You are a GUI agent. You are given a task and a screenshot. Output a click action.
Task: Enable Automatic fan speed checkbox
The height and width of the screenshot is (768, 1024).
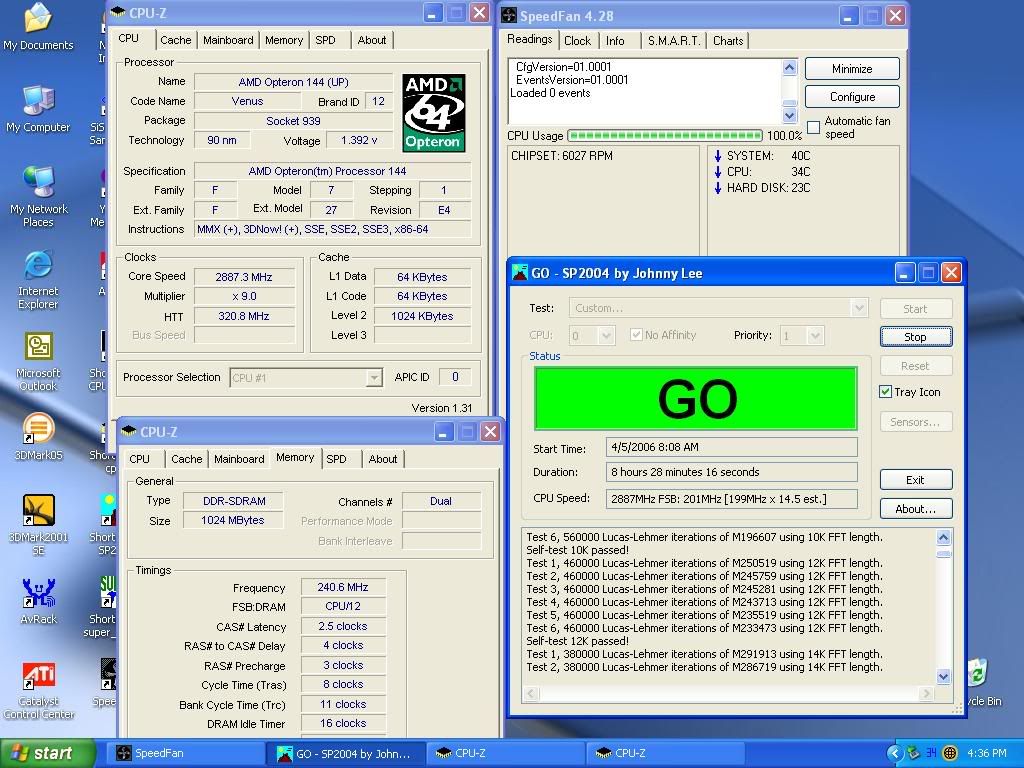pyautogui.click(x=813, y=128)
